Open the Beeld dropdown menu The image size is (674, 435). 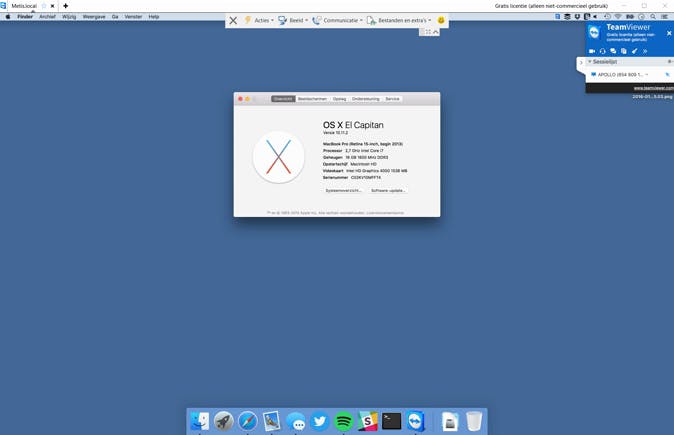[293, 20]
